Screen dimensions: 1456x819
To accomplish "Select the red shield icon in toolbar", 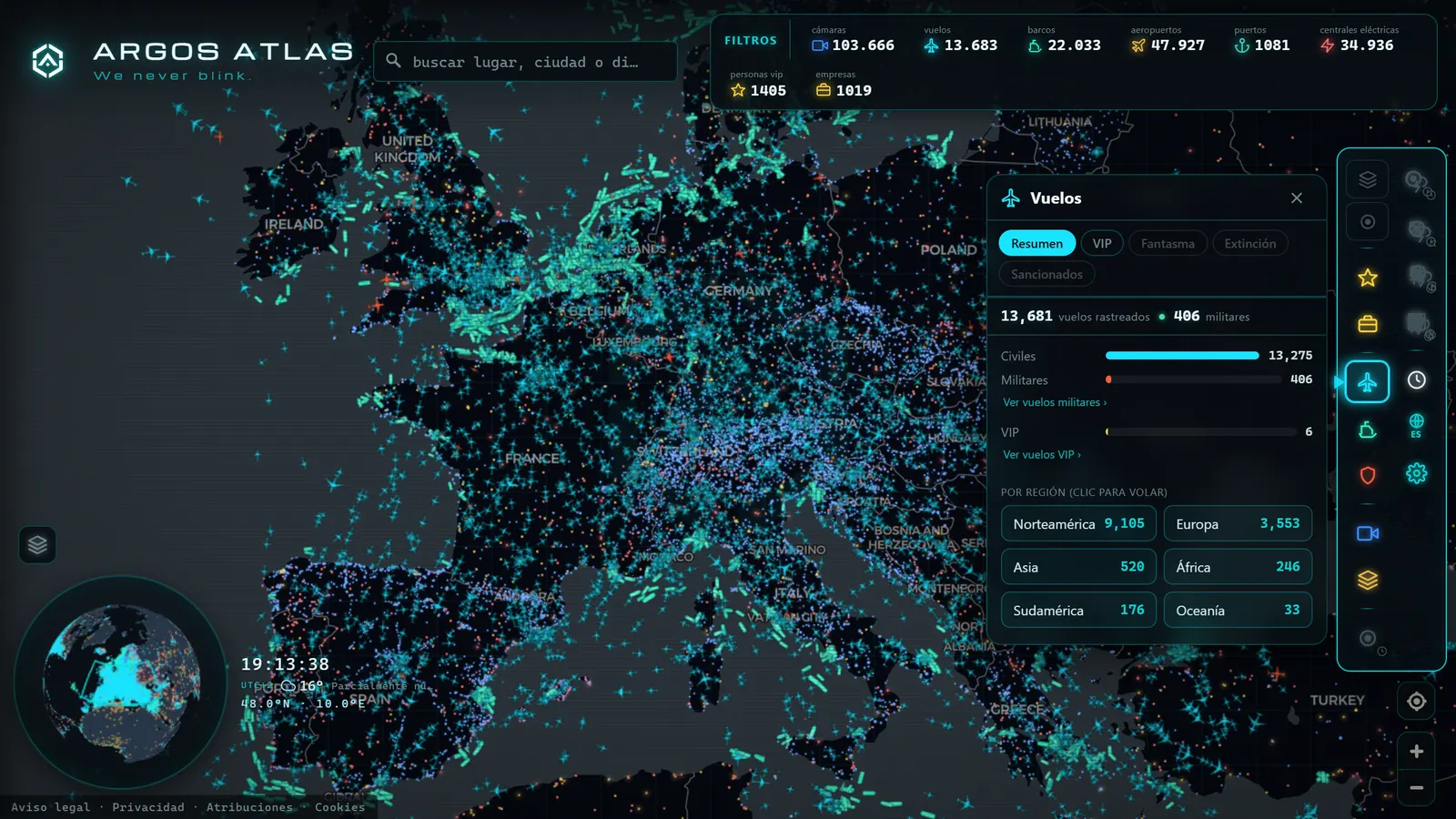I will [x=1368, y=475].
